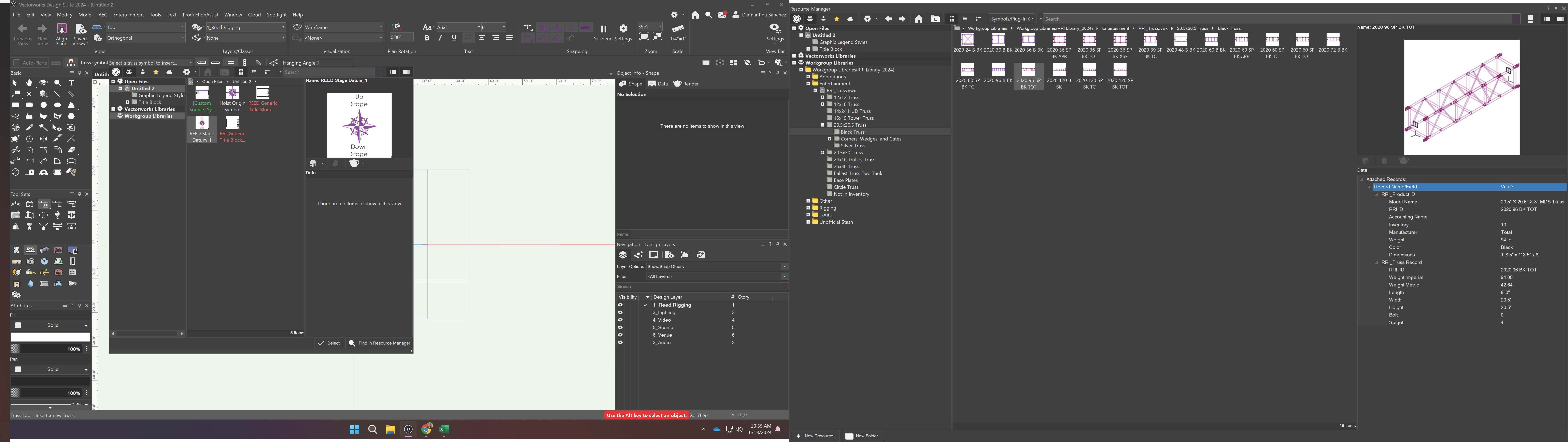Viewport: 1568px width, 442px height.
Task: Select the Text tool in Basic palette
Action: point(71,83)
